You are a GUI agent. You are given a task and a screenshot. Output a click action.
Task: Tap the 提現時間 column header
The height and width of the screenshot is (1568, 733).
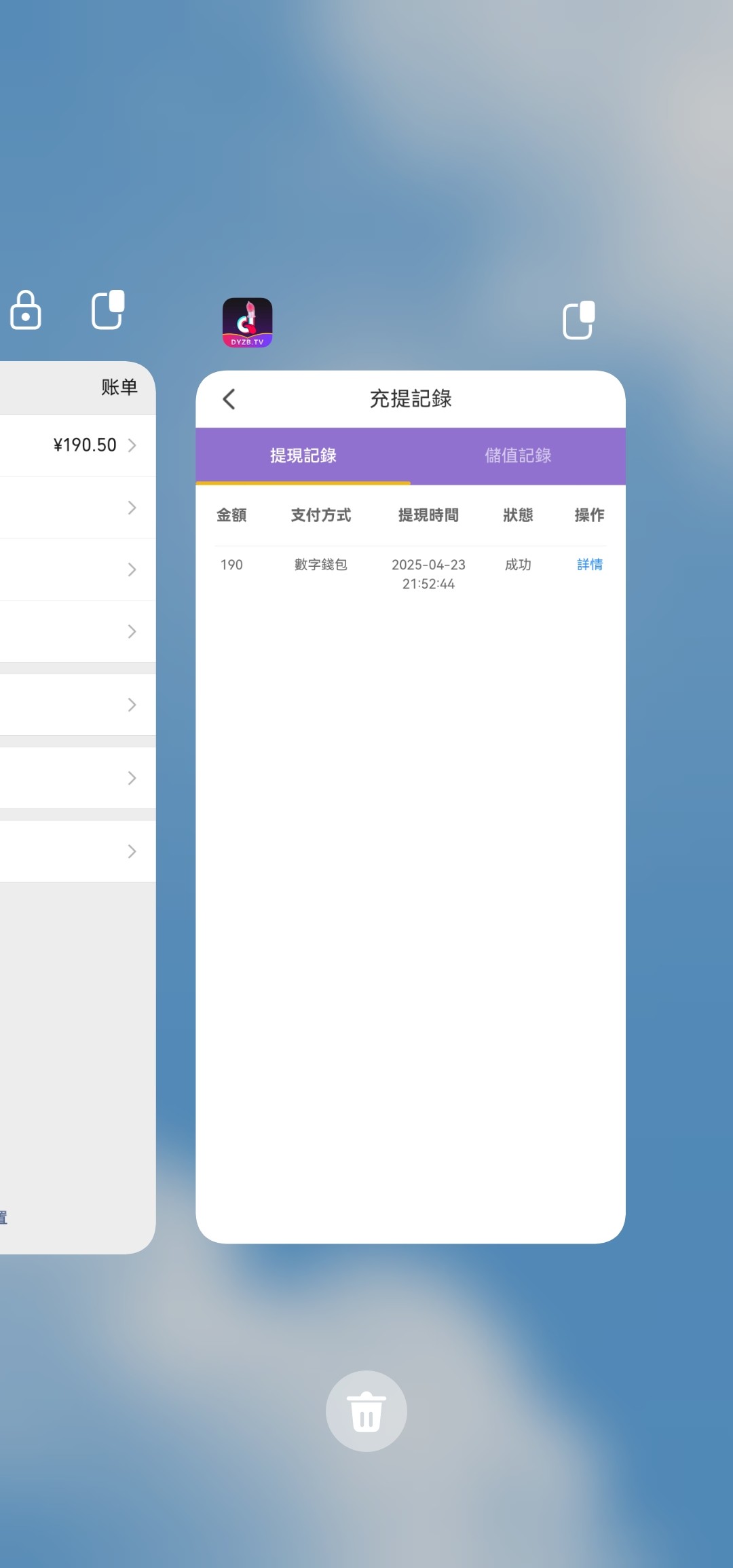click(x=428, y=515)
